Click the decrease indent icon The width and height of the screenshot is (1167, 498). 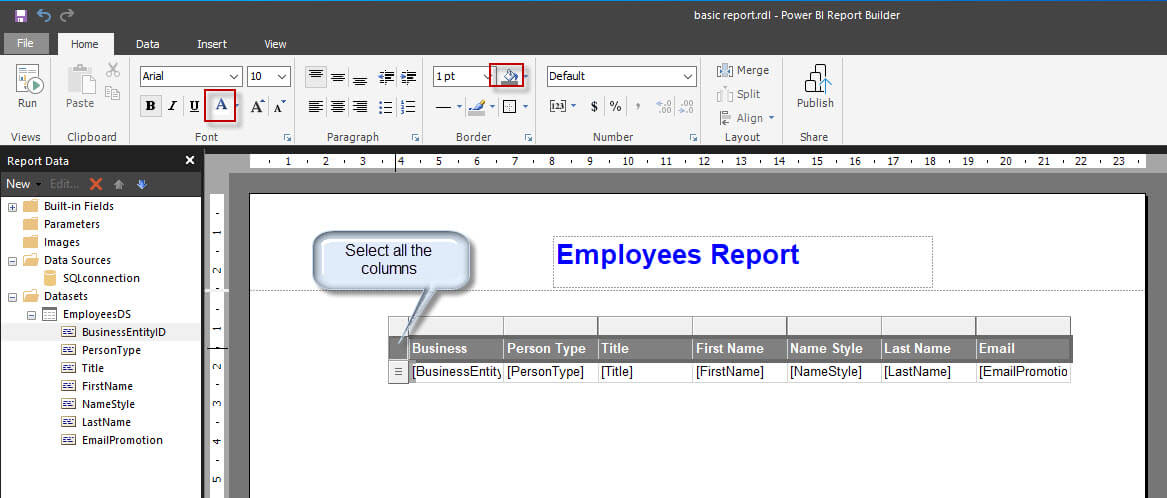click(x=386, y=77)
